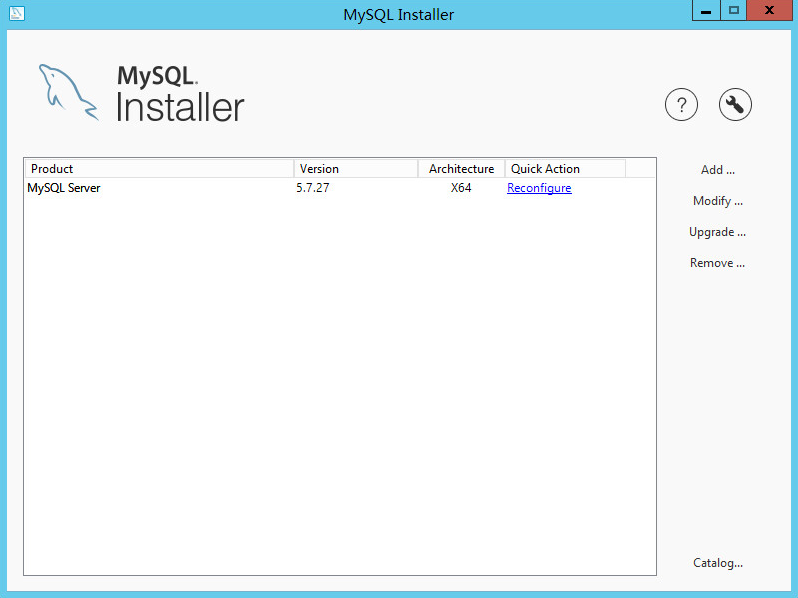Click the MySQL dolphin logo

(68, 92)
